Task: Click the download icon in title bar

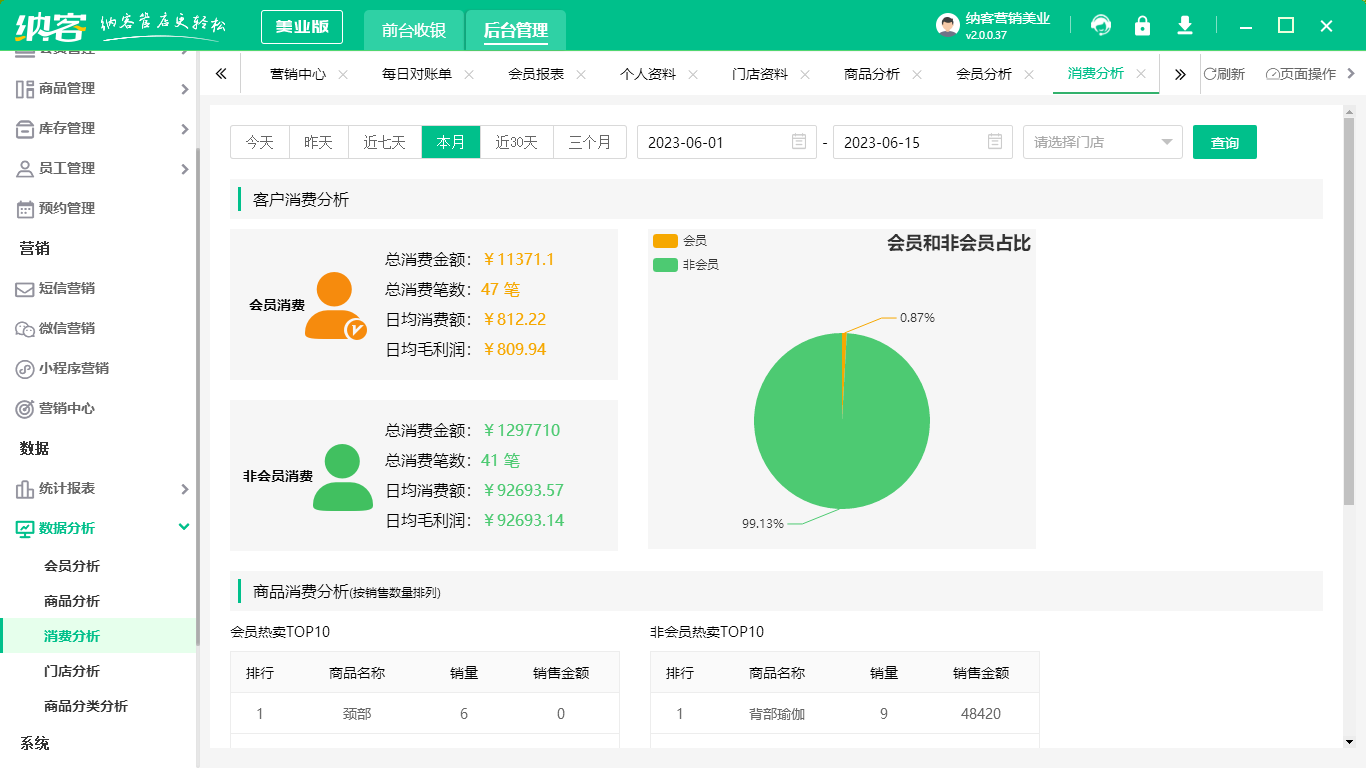Action: pos(1184,25)
